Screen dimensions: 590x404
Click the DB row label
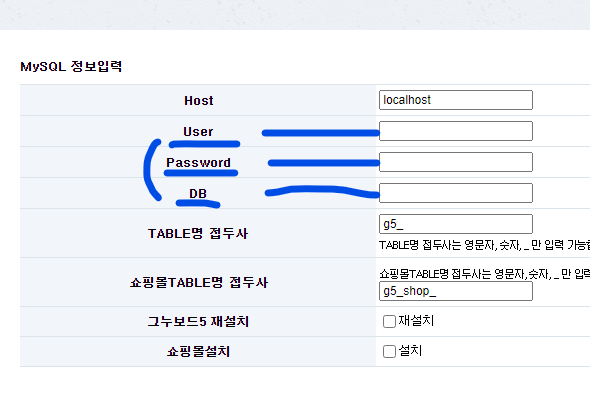[198, 194]
